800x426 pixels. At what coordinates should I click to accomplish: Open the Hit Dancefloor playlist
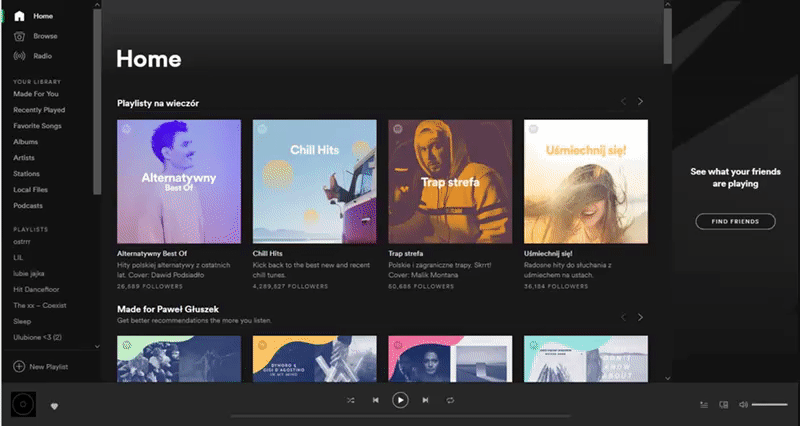36,289
